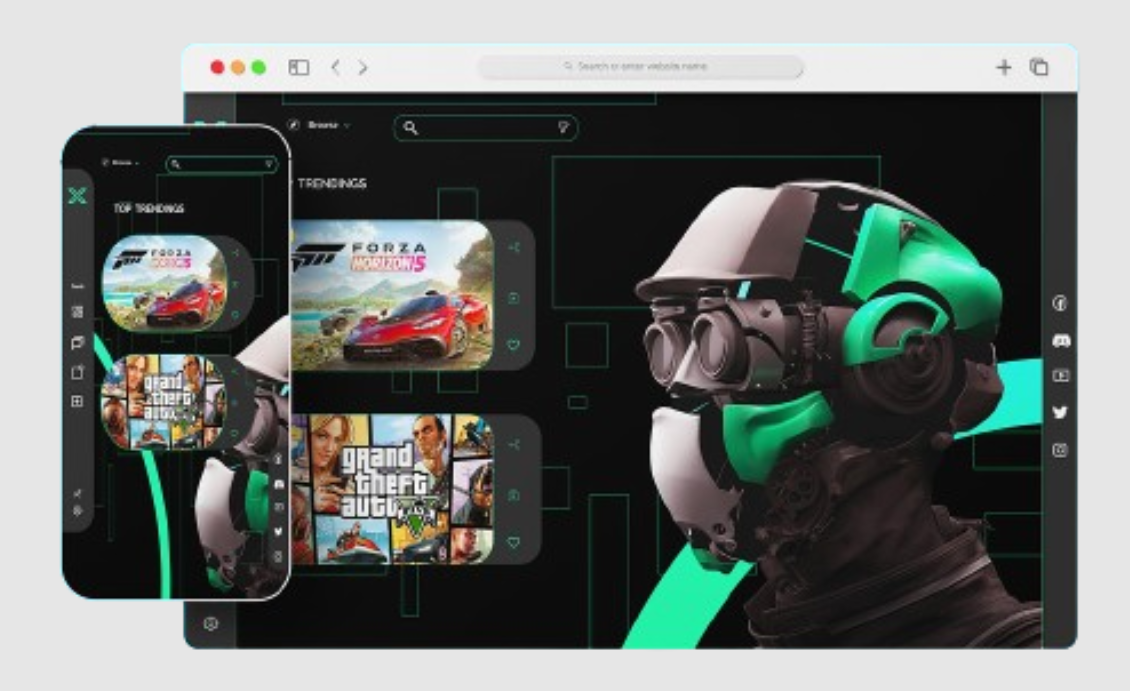Screen dimensions: 1130x691
Task: Share the Grand Theft Auto V card
Action: (x=515, y=443)
